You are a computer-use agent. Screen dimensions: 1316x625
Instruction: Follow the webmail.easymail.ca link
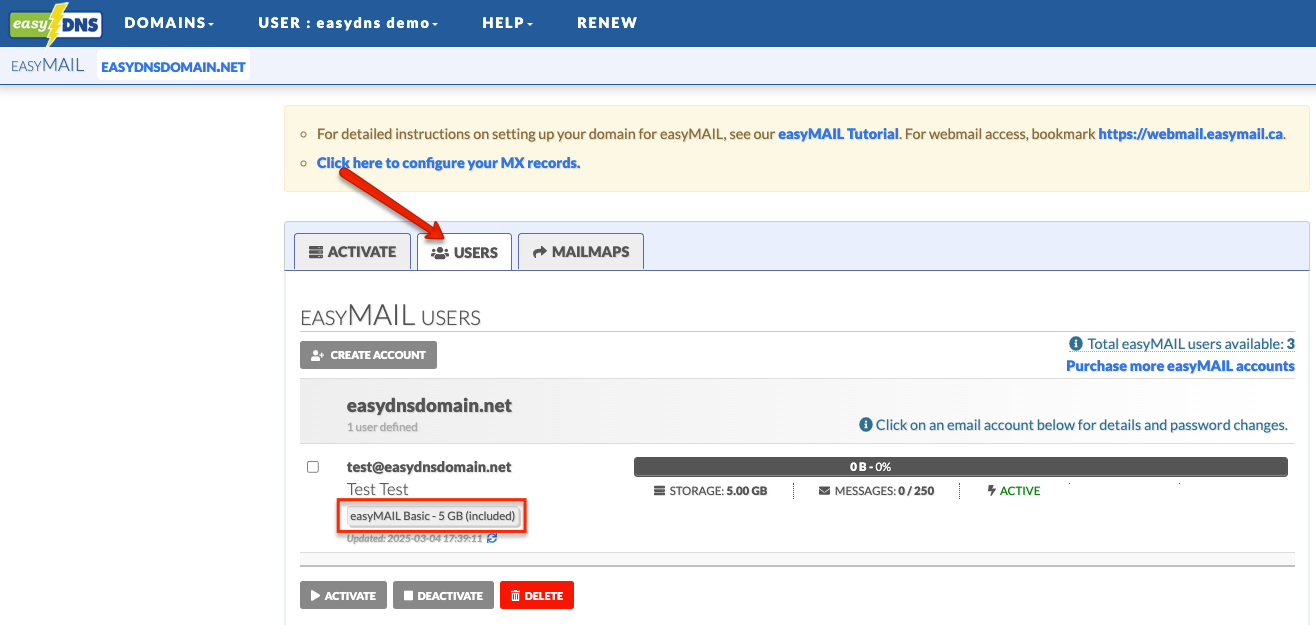point(1190,134)
